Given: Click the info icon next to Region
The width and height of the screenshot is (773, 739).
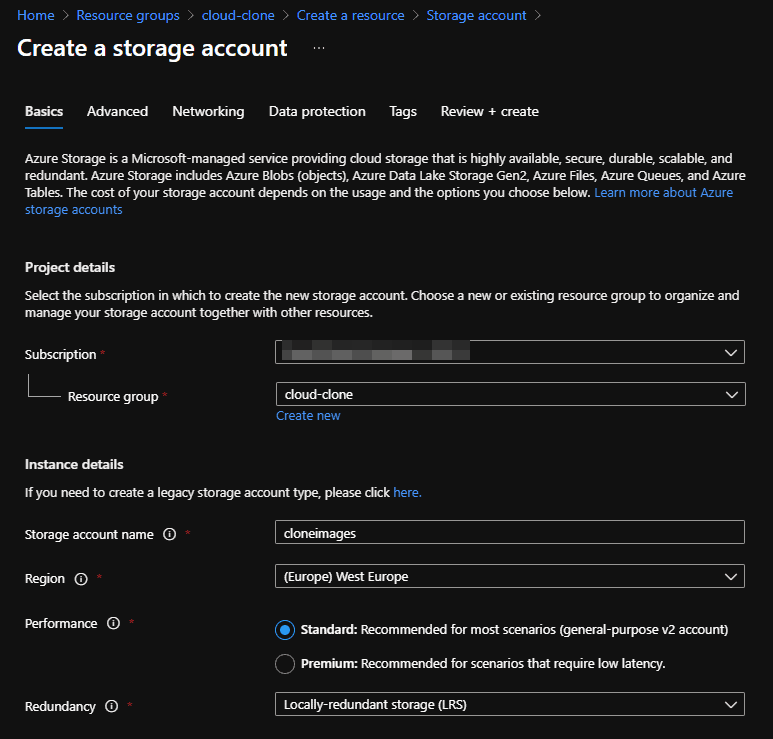Looking at the screenshot, I should (81, 578).
